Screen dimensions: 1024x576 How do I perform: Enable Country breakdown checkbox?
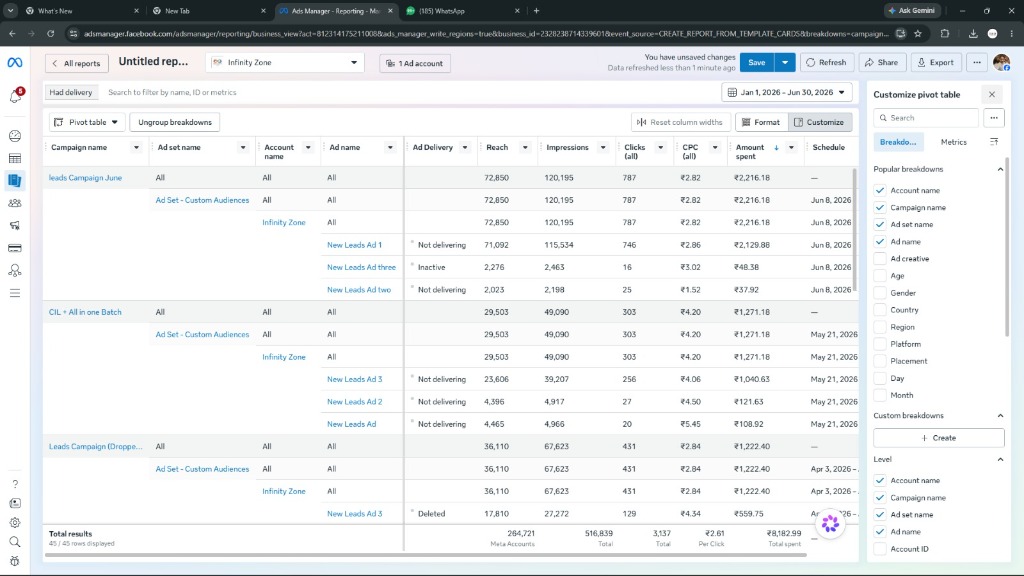click(880, 310)
